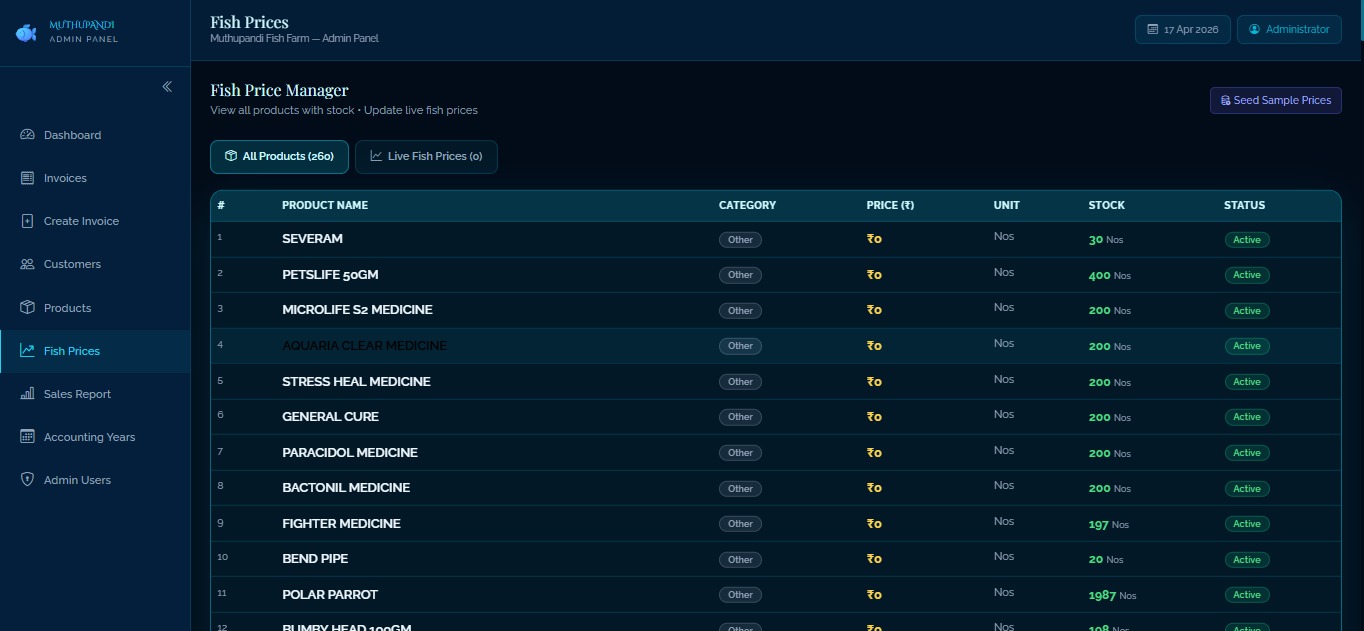The width and height of the screenshot is (1364, 631).
Task: Select the All Products tab
Action: point(279,157)
